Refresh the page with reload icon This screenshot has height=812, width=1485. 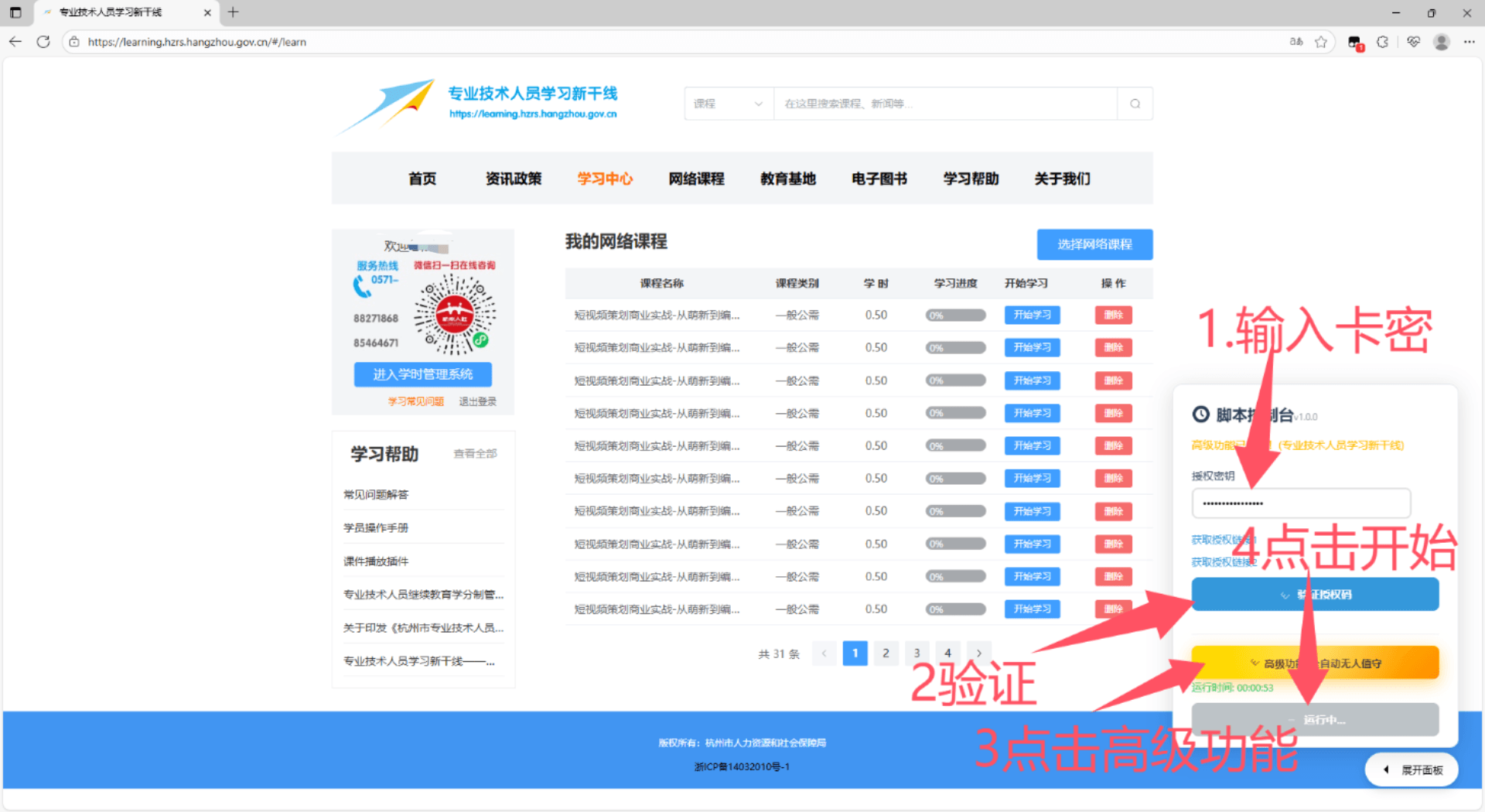(x=43, y=42)
